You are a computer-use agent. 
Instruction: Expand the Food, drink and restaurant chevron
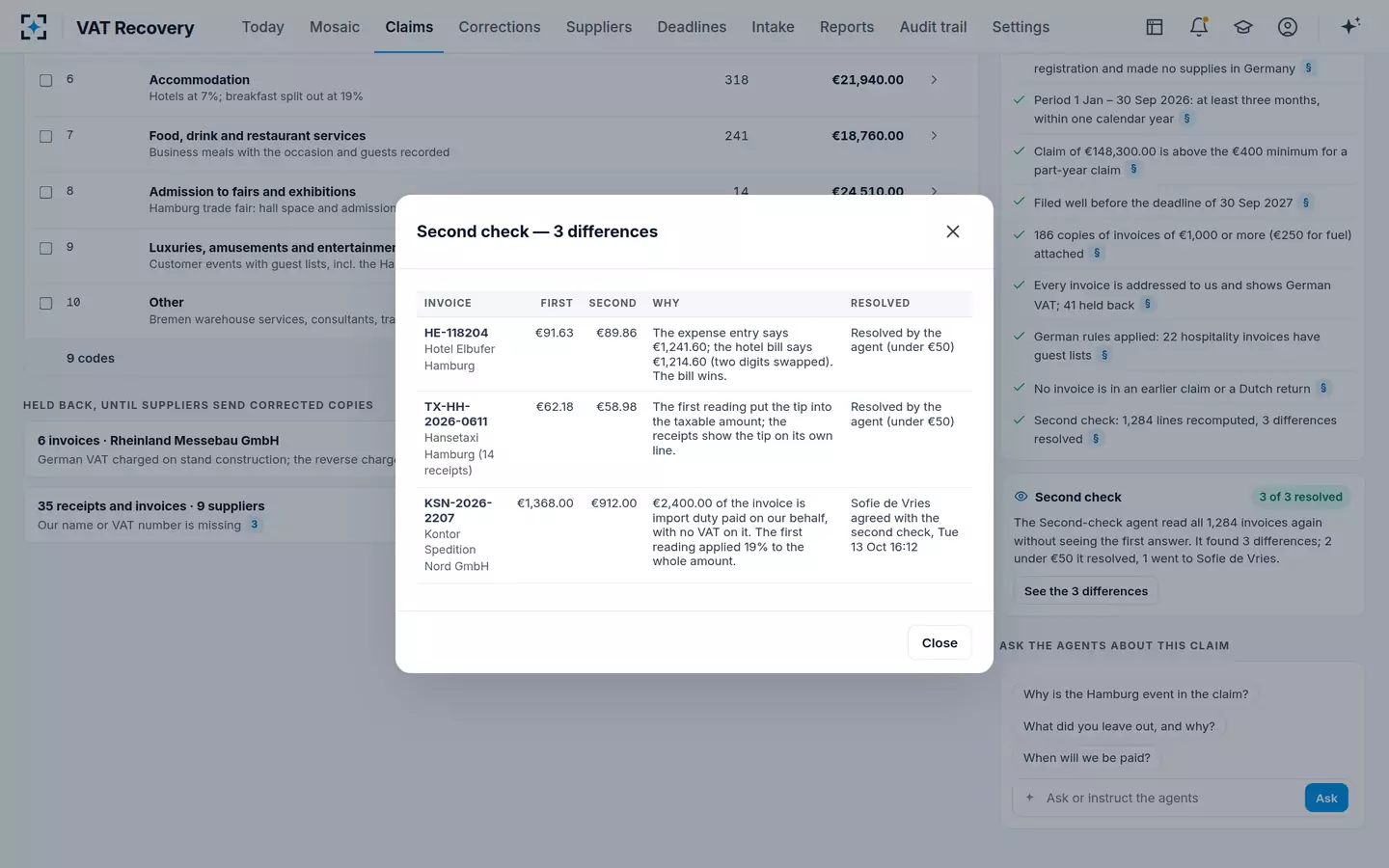click(x=934, y=136)
